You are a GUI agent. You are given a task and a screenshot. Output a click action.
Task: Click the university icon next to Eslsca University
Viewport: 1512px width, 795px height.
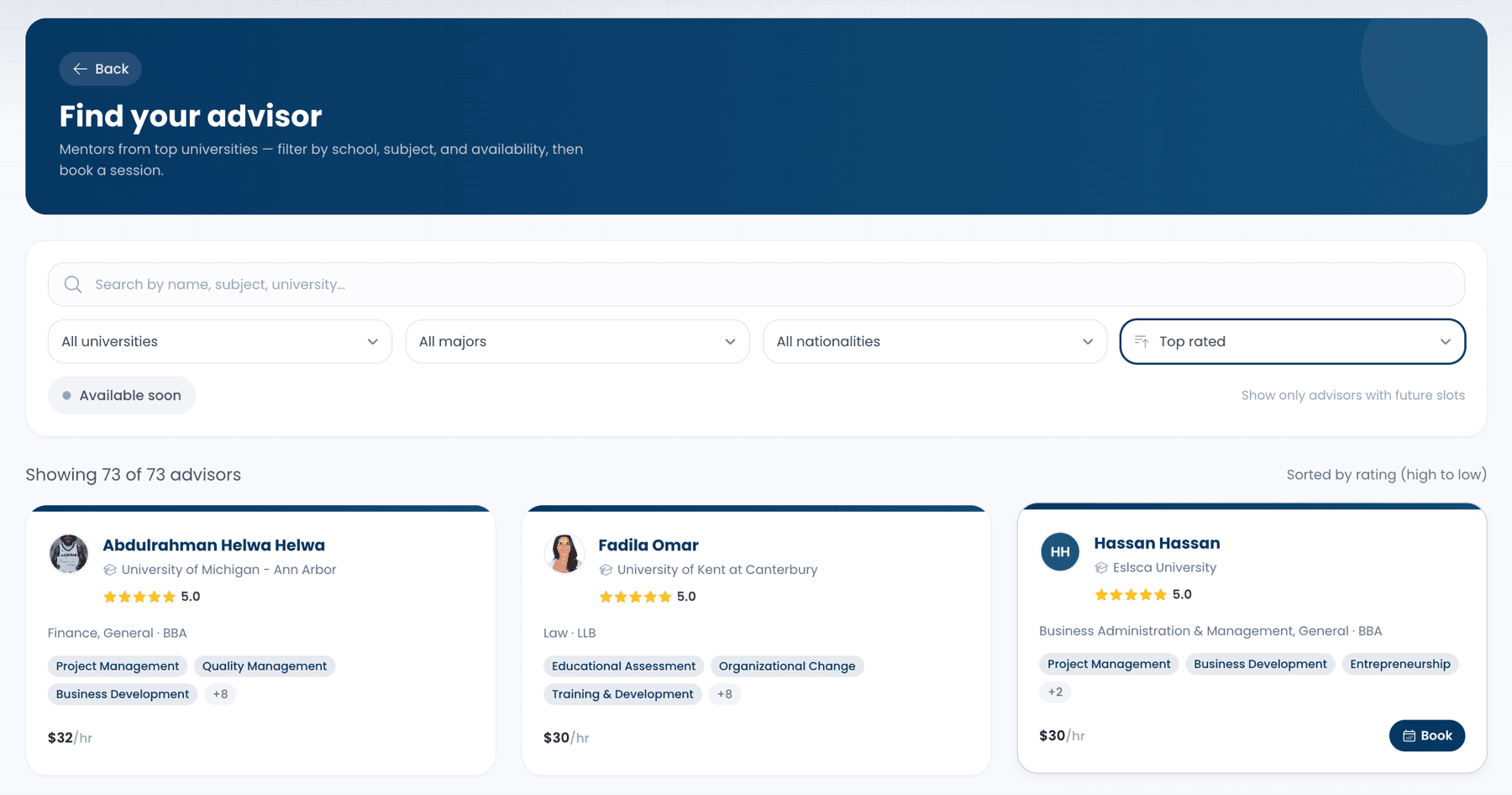click(1101, 568)
